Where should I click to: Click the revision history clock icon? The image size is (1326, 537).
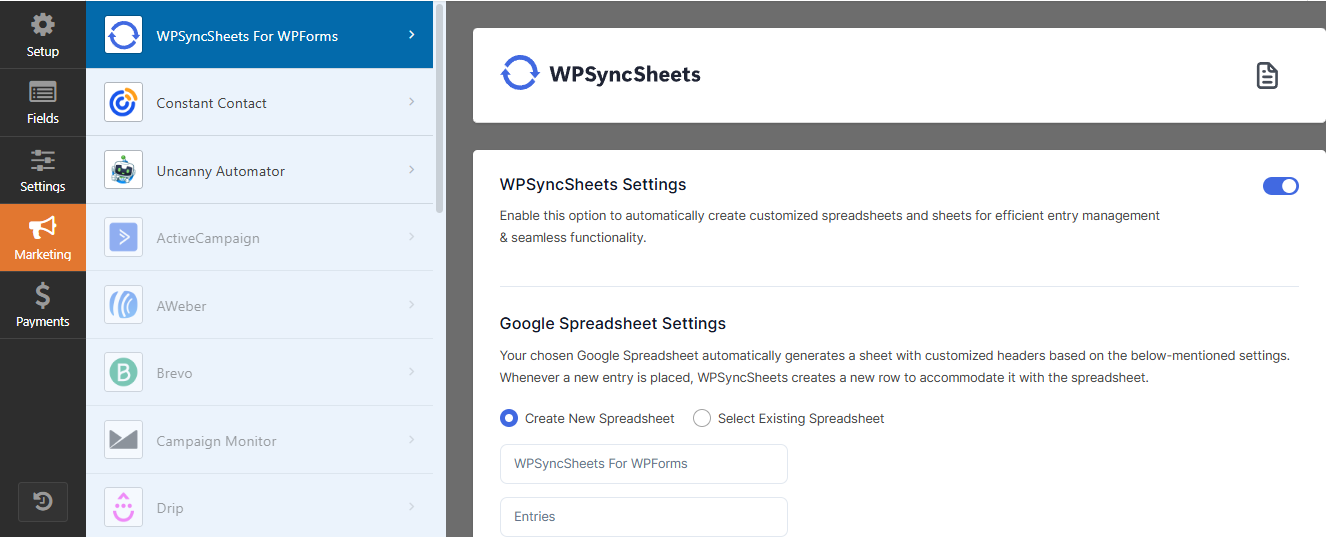(x=43, y=502)
